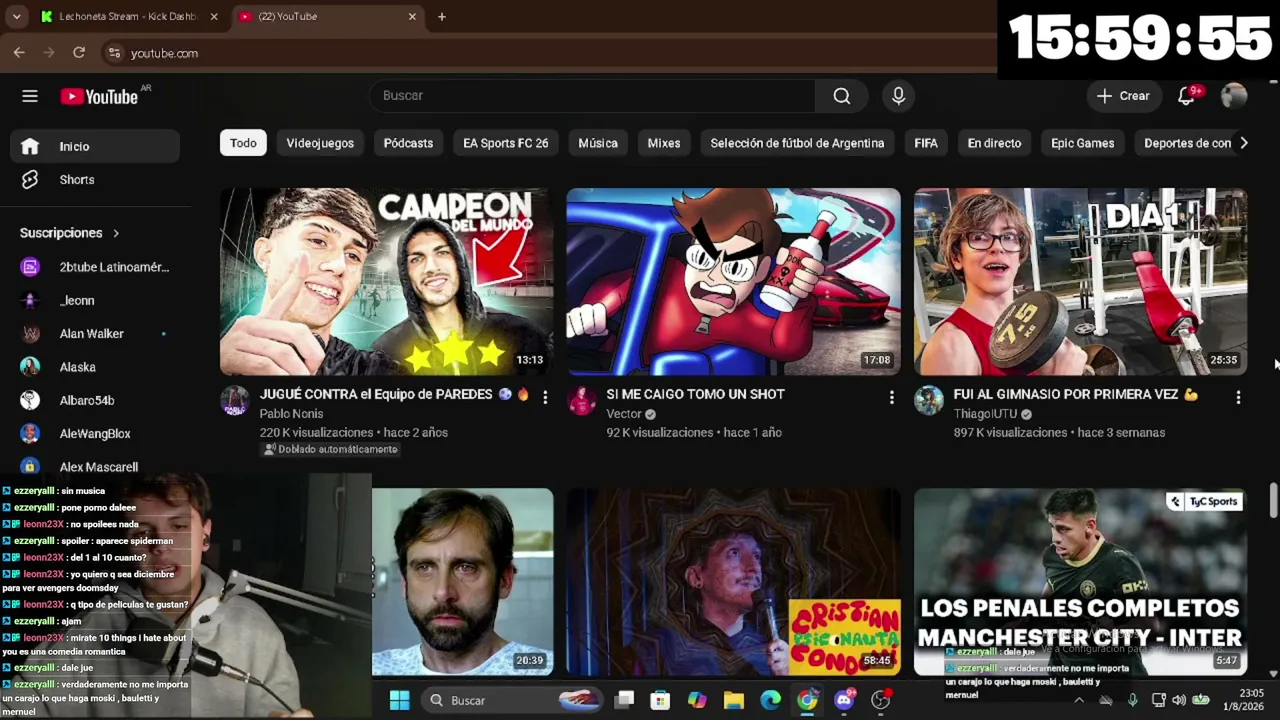Select the Todo filter chip

point(243,143)
